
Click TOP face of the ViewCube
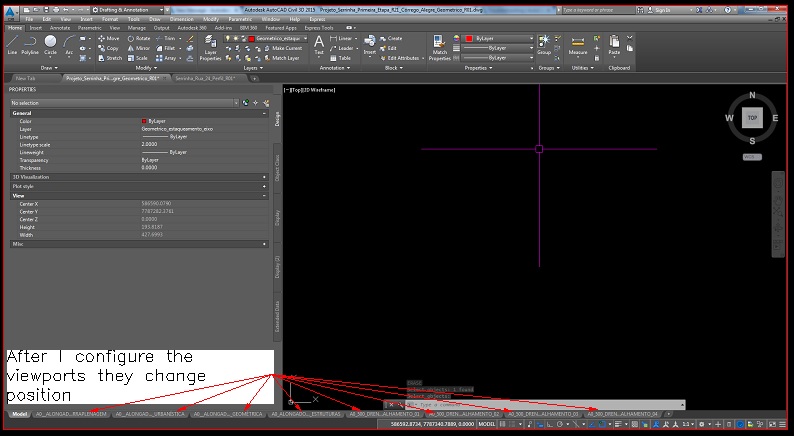tap(751, 119)
